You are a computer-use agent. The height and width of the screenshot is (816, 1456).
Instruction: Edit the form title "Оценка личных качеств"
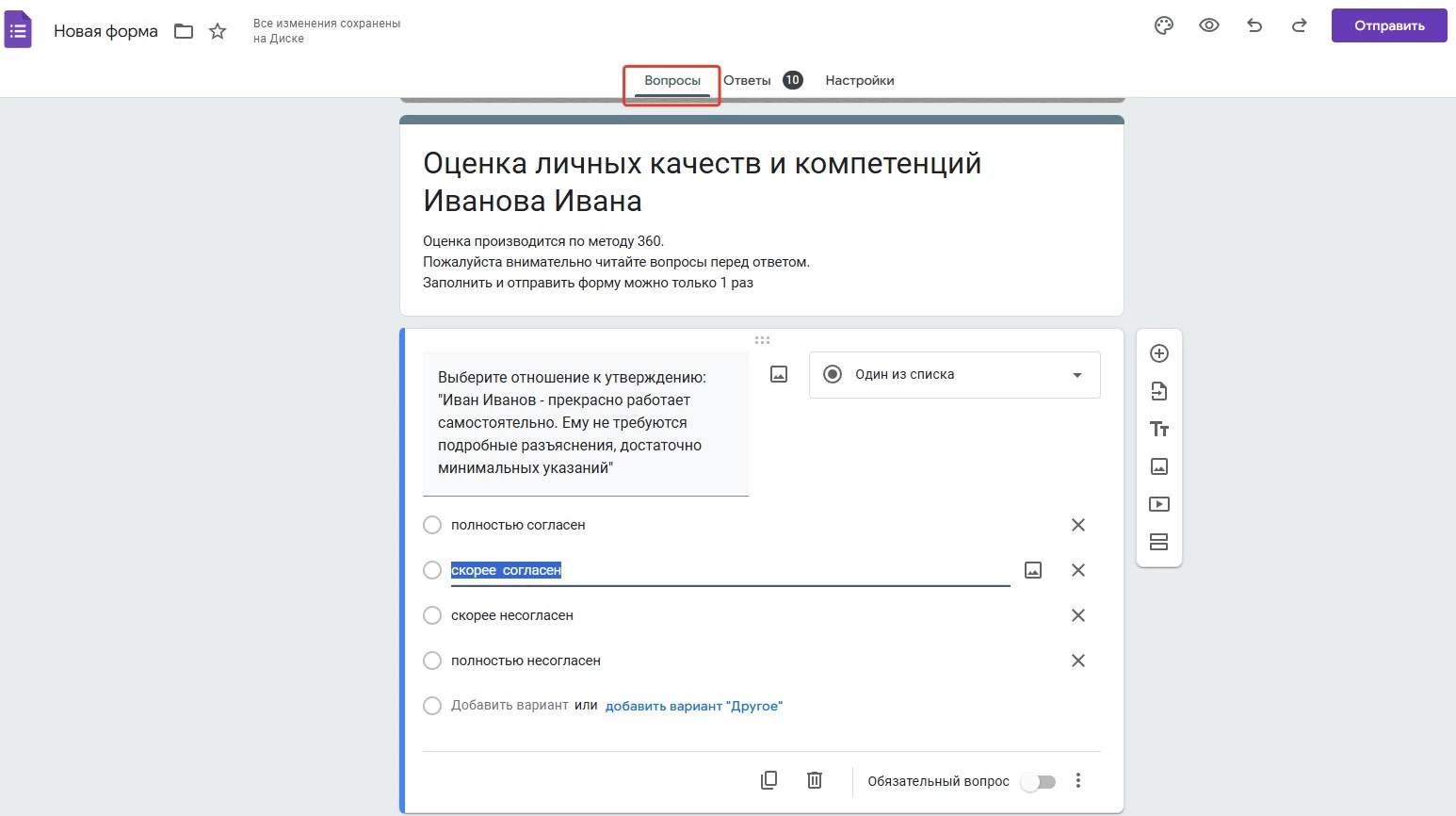pos(702,182)
